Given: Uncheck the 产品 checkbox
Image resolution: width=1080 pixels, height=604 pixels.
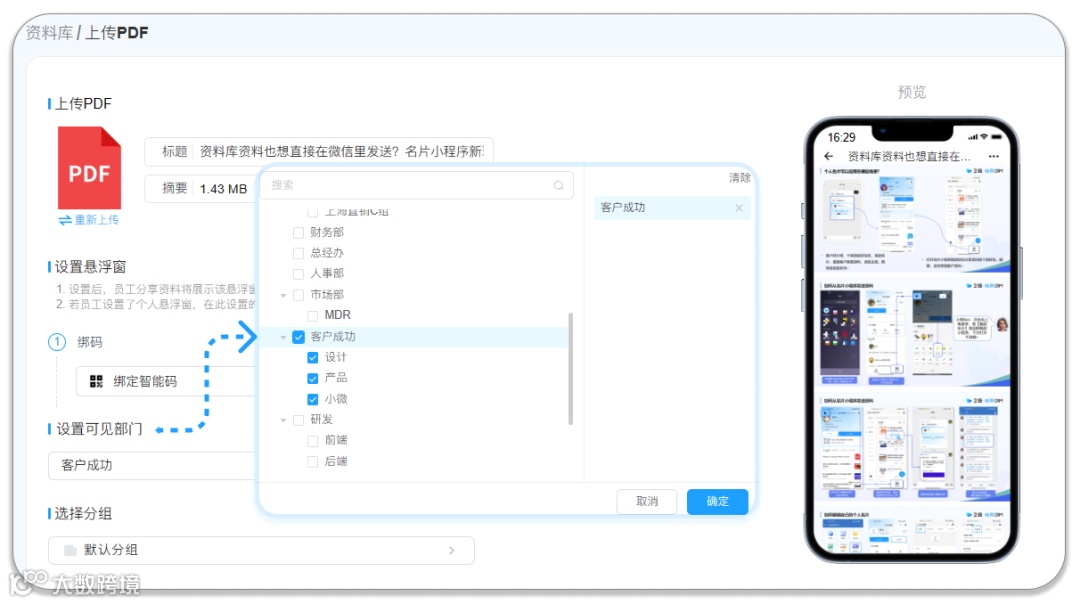Looking at the screenshot, I should (x=313, y=378).
